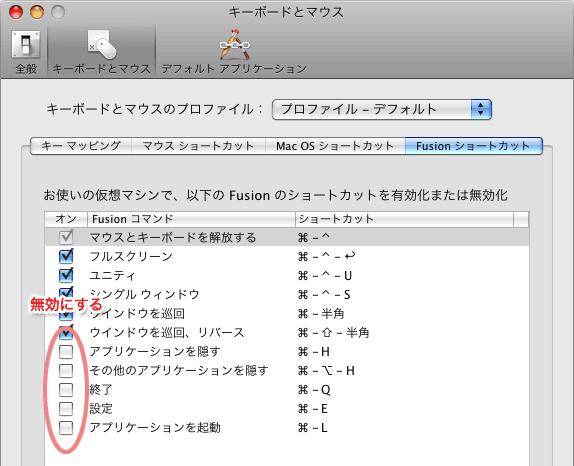This screenshot has height=466, width=574.
Task: Click the ⌘ – ⇧ – 半角 shortcut cell
Action: (x=333, y=332)
